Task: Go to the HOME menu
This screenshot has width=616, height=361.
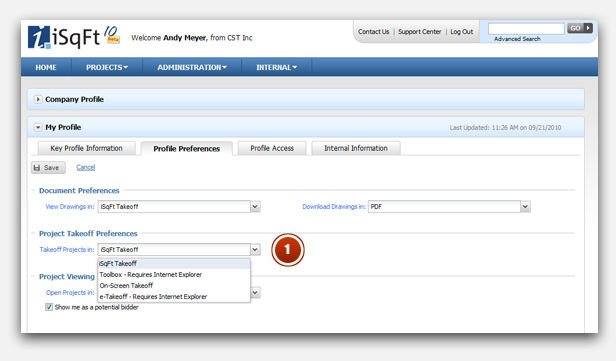Action: [46, 67]
